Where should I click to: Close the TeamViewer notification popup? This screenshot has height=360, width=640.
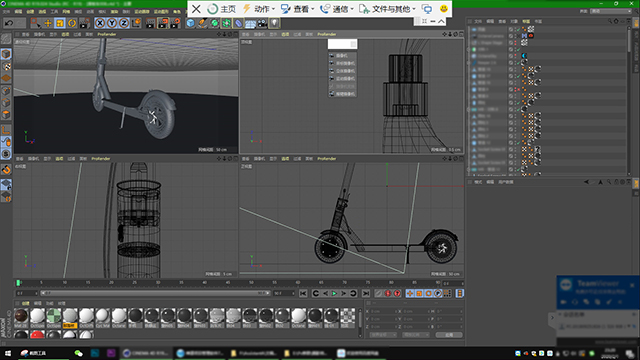pyautogui.click(x=632, y=285)
